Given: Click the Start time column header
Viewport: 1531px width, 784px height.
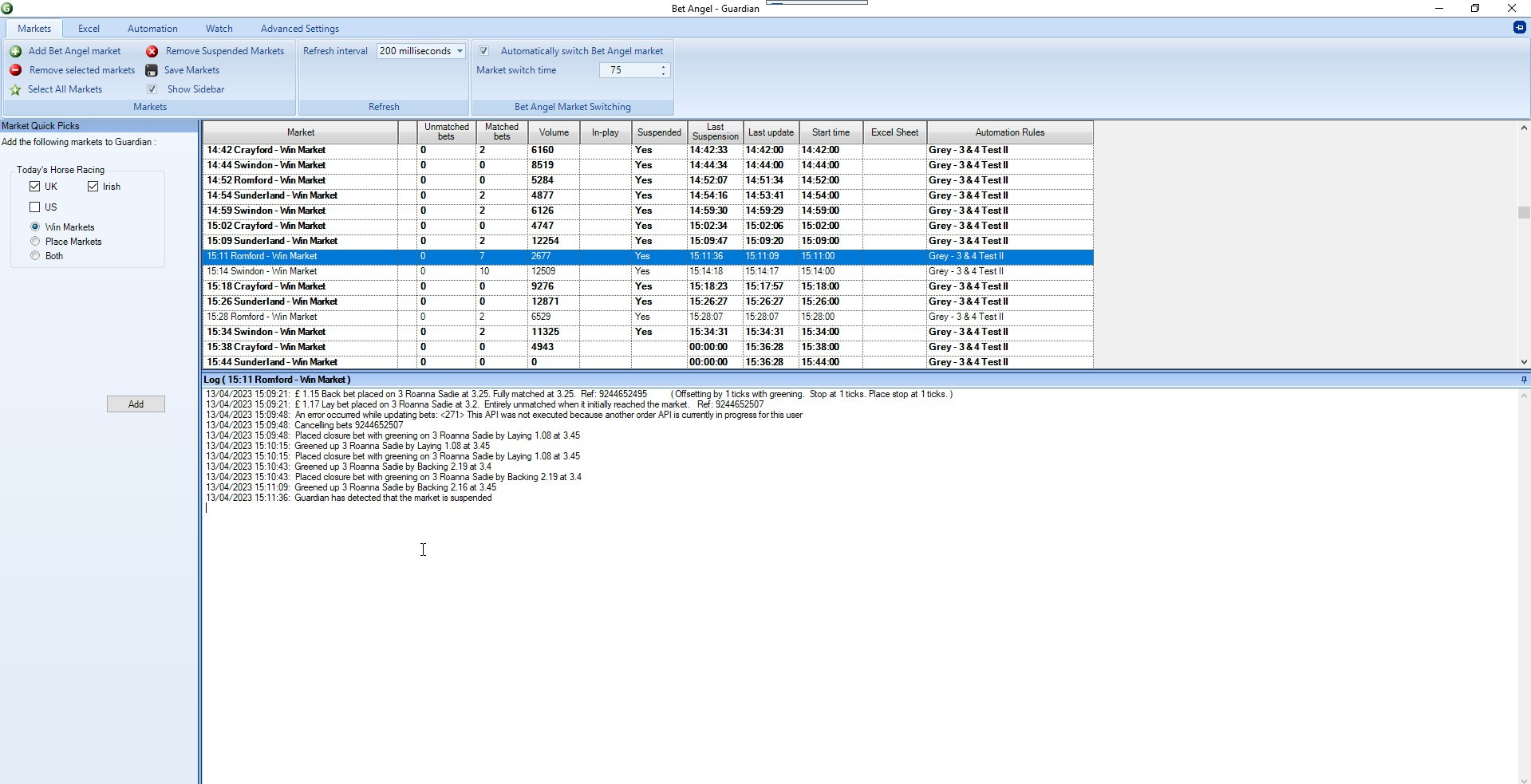Looking at the screenshot, I should click(831, 132).
